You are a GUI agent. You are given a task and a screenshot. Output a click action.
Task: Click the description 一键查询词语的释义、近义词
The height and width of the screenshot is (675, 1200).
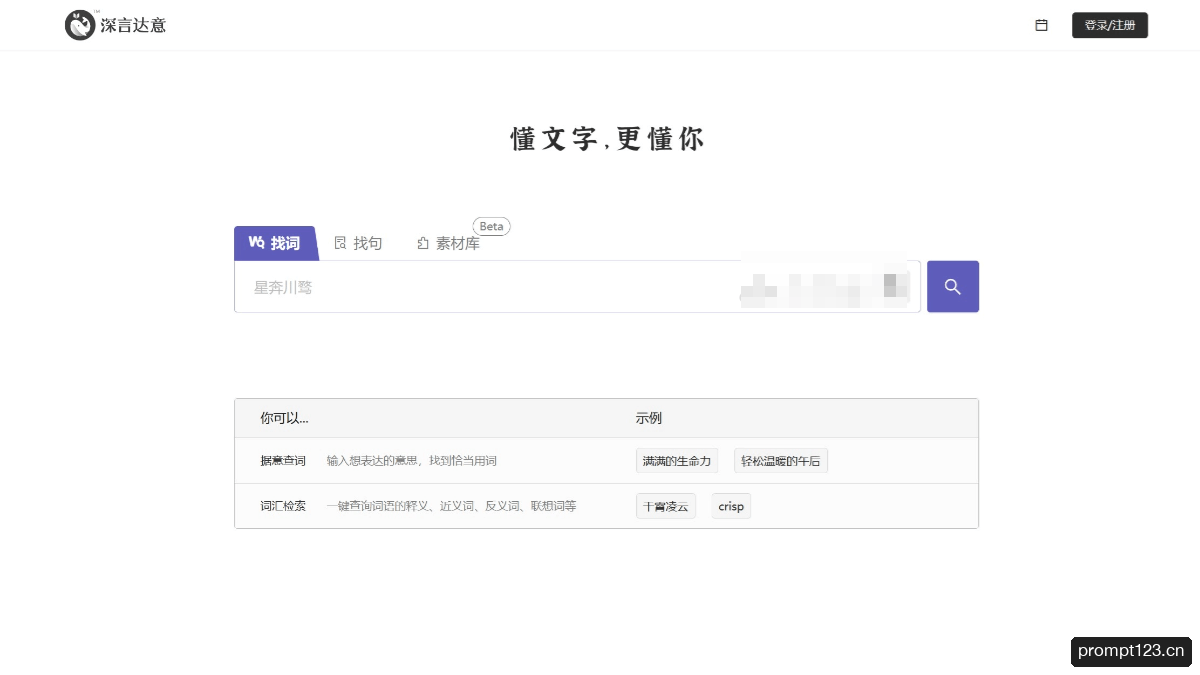pyautogui.click(x=451, y=506)
